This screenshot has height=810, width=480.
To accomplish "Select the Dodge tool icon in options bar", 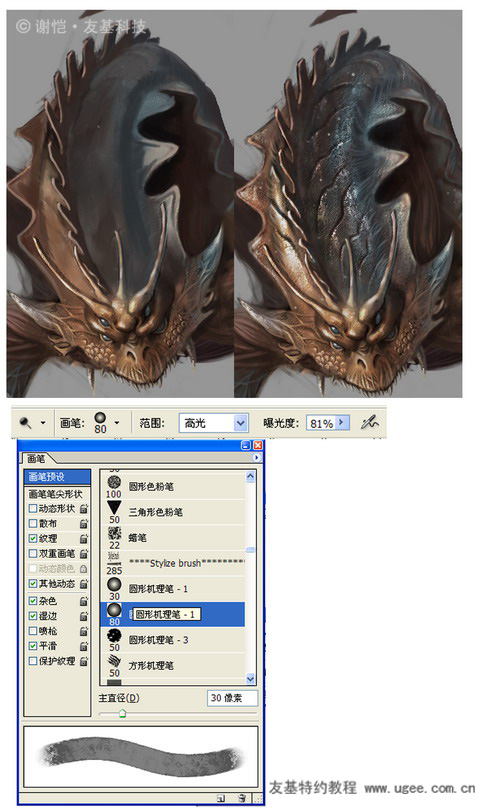I will (26, 423).
